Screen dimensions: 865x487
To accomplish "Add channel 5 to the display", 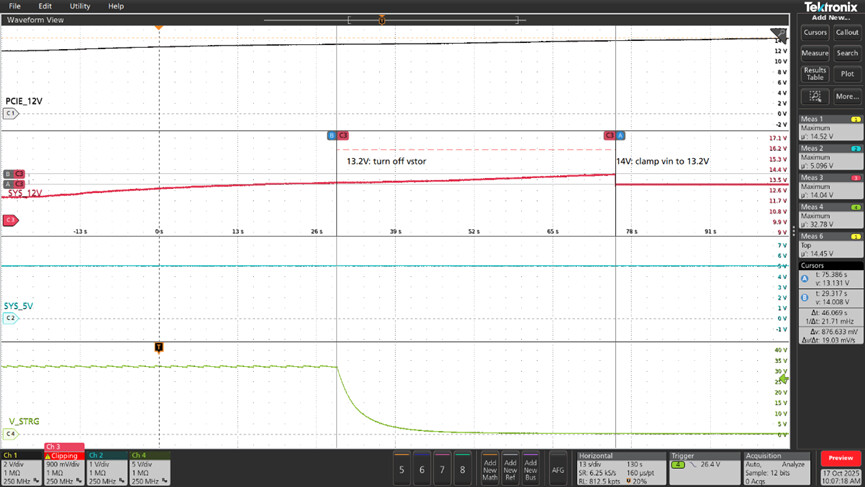I will [402, 468].
